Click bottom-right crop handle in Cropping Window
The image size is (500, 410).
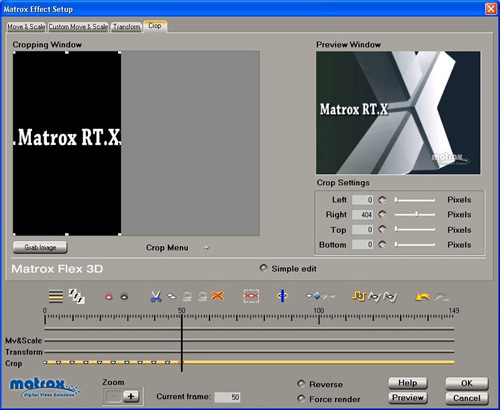coord(120,235)
